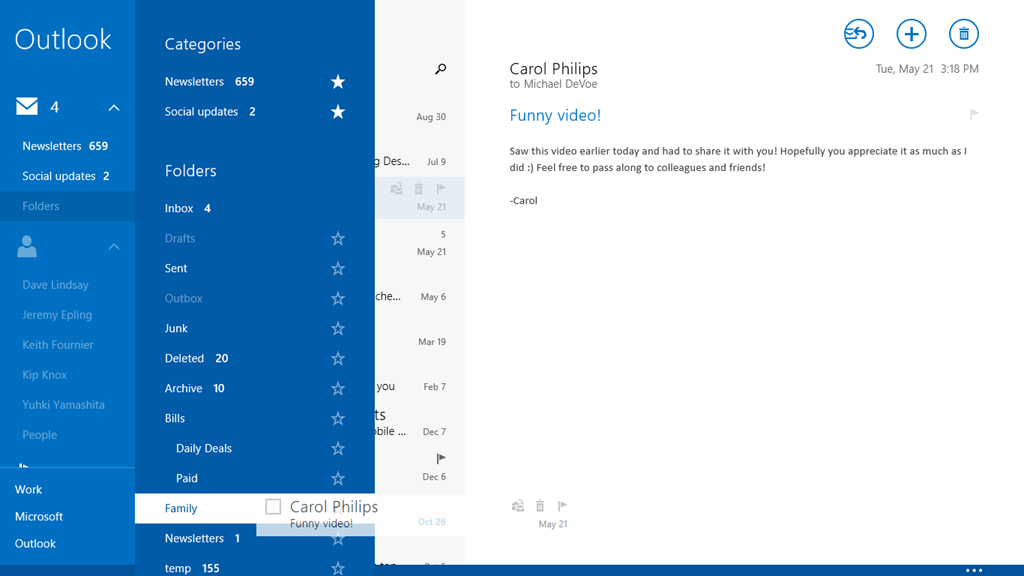Screen dimensions: 1024x576
Task: Create a new email with plus icon
Action: click(x=911, y=34)
